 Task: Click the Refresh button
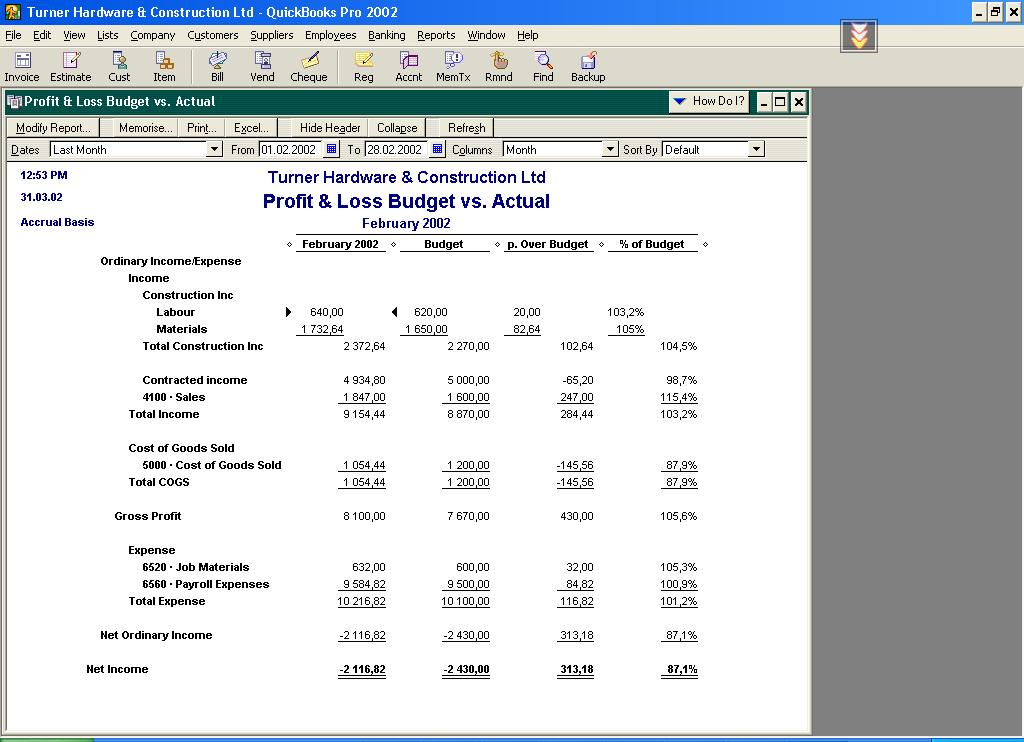[467, 128]
